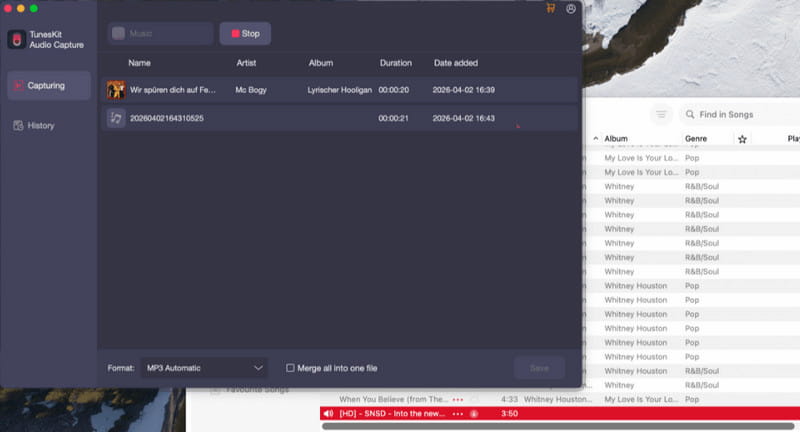This screenshot has height=432, width=800.
Task: Click the duration value 00:00:21
Action: coord(393,118)
